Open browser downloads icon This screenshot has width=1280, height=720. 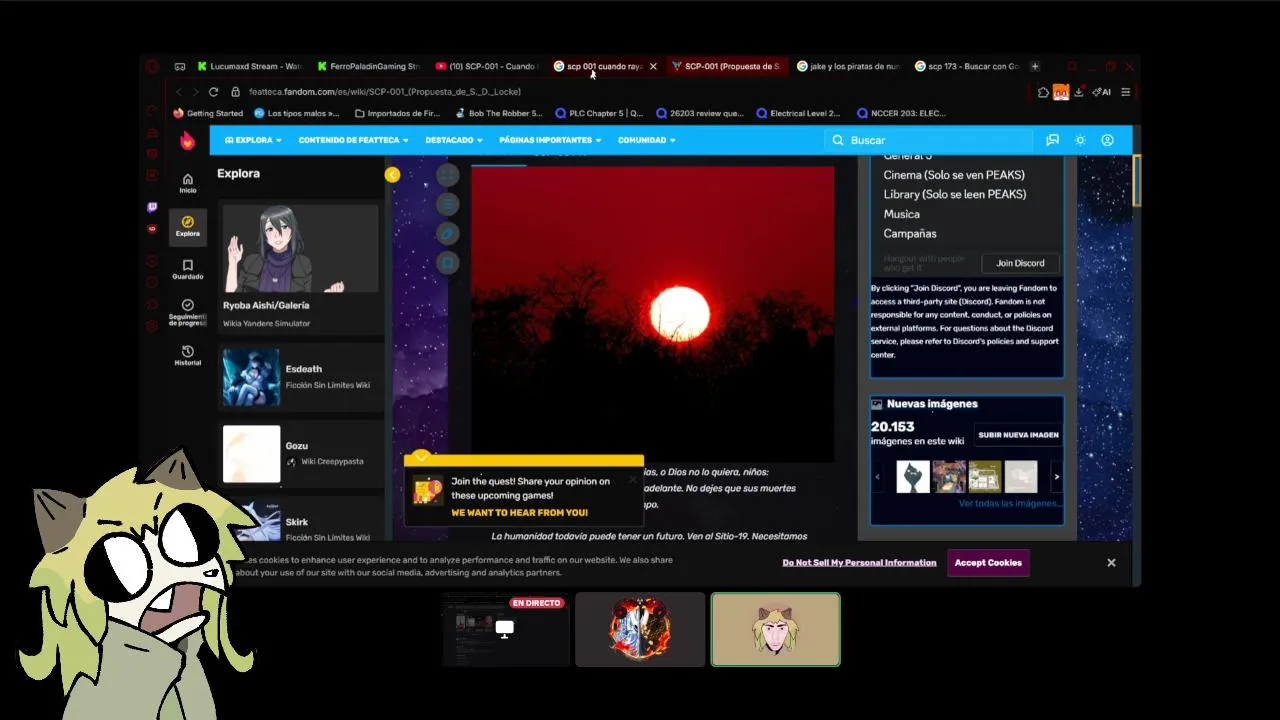[x=1079, y=92]
